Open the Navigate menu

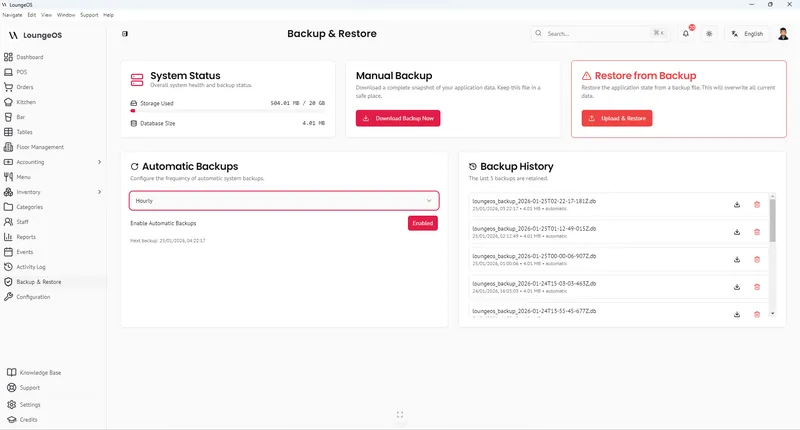(x=12, y=15)
